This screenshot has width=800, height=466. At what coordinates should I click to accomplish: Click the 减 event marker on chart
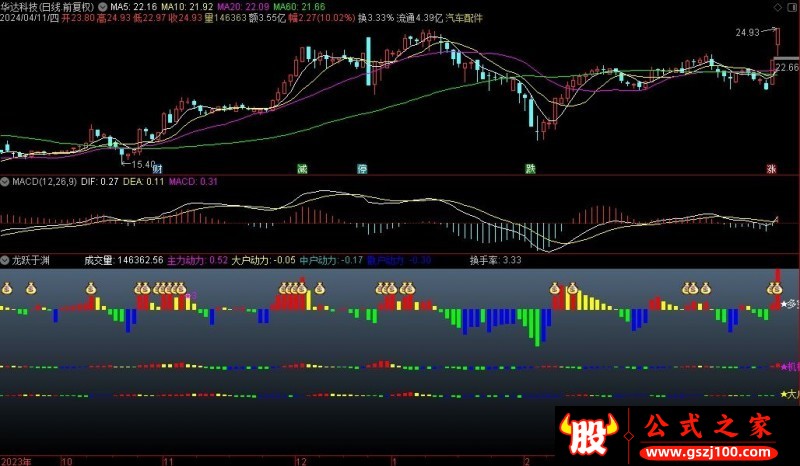point(302,168)
